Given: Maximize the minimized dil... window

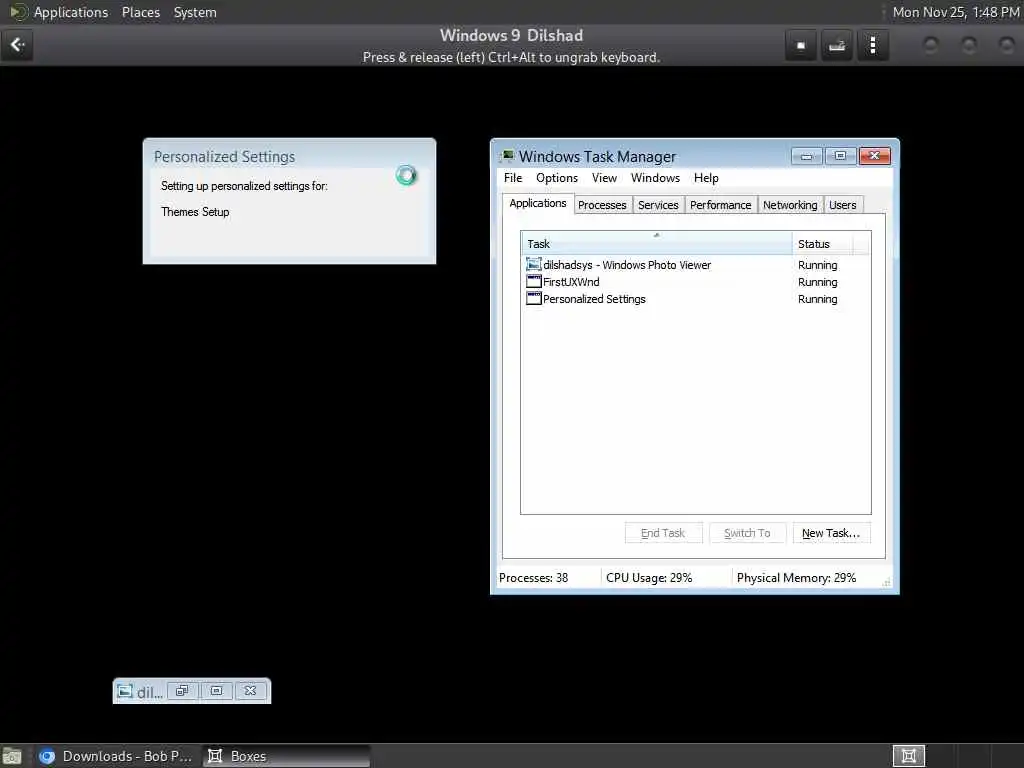Looking at the screenshot, I should [216, 690].
